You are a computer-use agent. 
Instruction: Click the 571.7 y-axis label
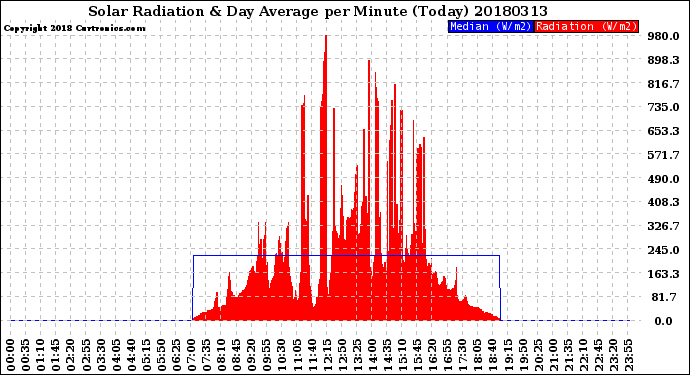pyautogui.click(x=663, y=155)
